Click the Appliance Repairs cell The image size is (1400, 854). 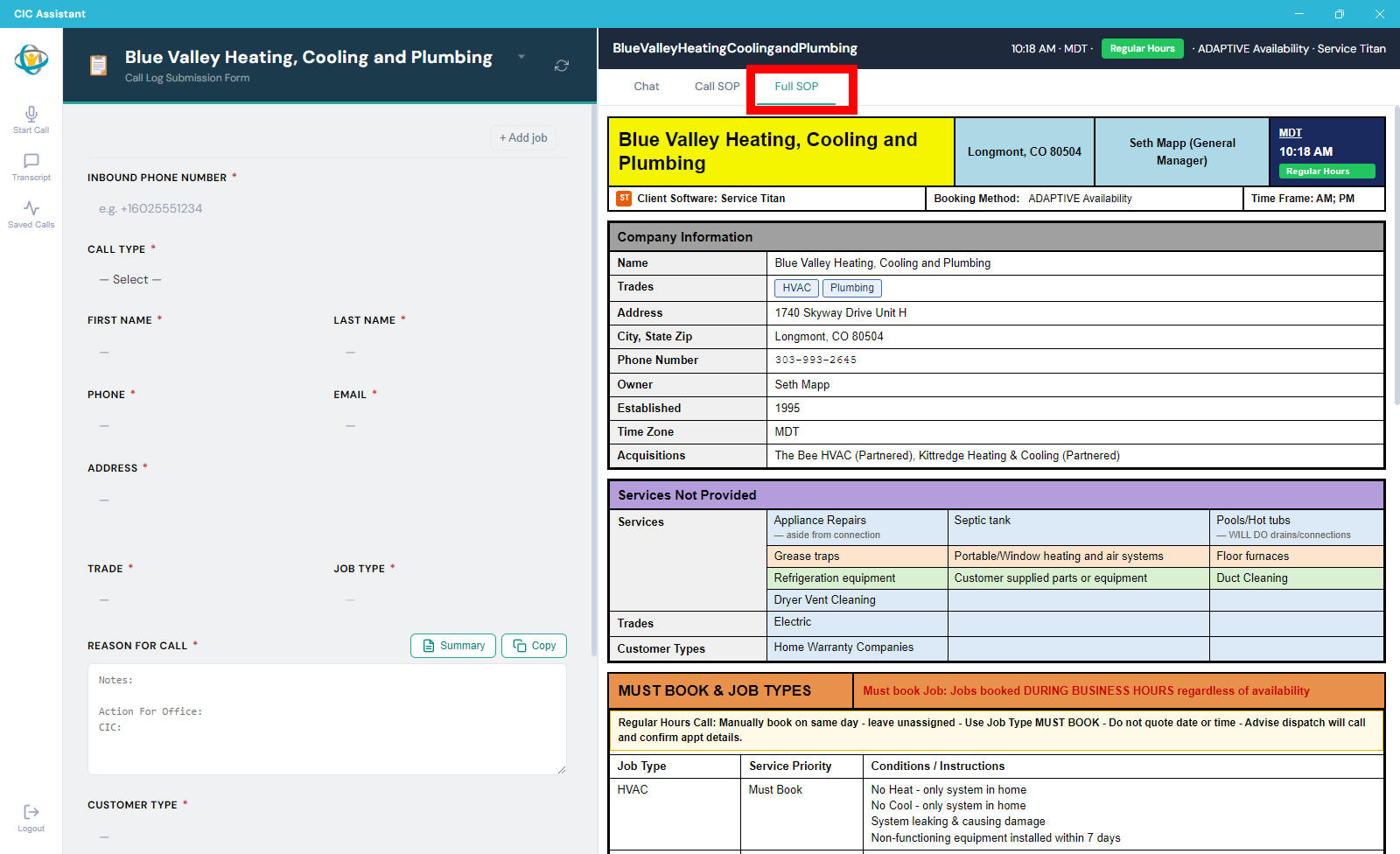(x=857, y=528)
